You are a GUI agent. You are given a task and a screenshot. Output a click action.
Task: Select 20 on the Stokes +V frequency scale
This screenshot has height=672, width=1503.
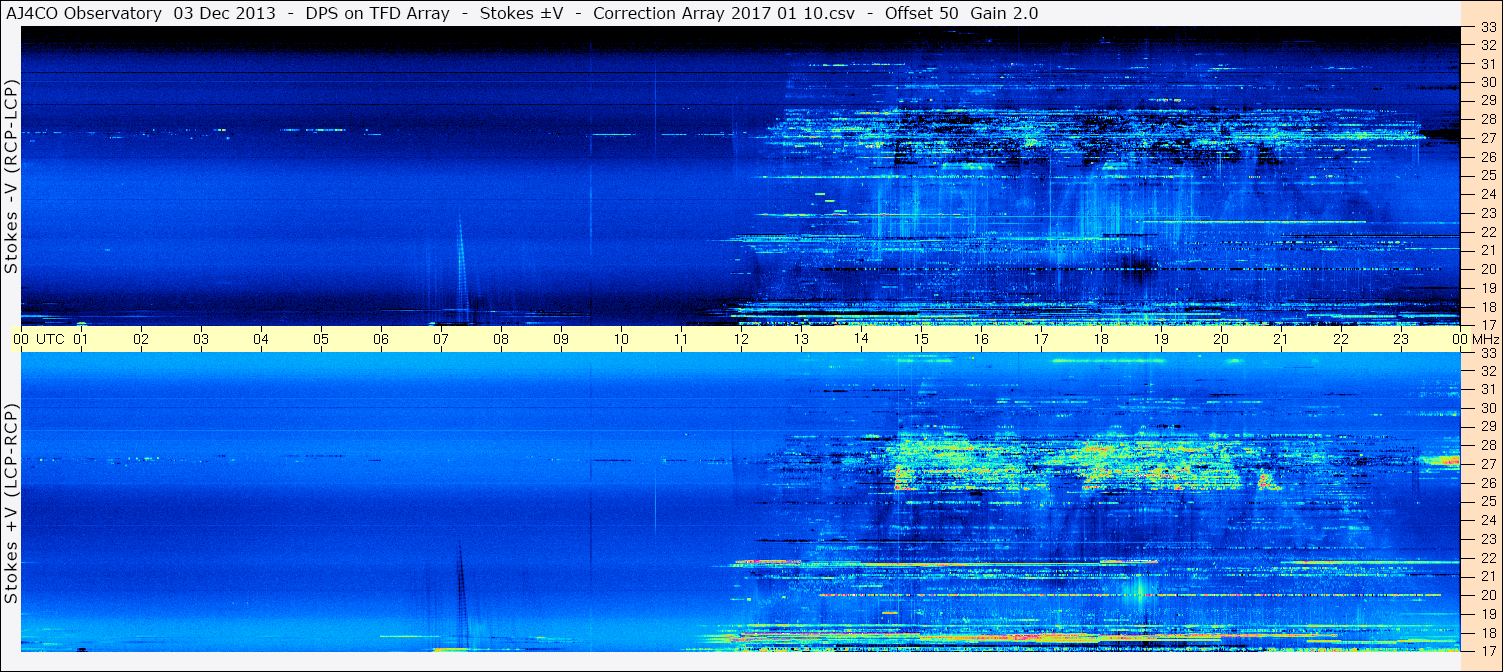(x=1487, y=595)
